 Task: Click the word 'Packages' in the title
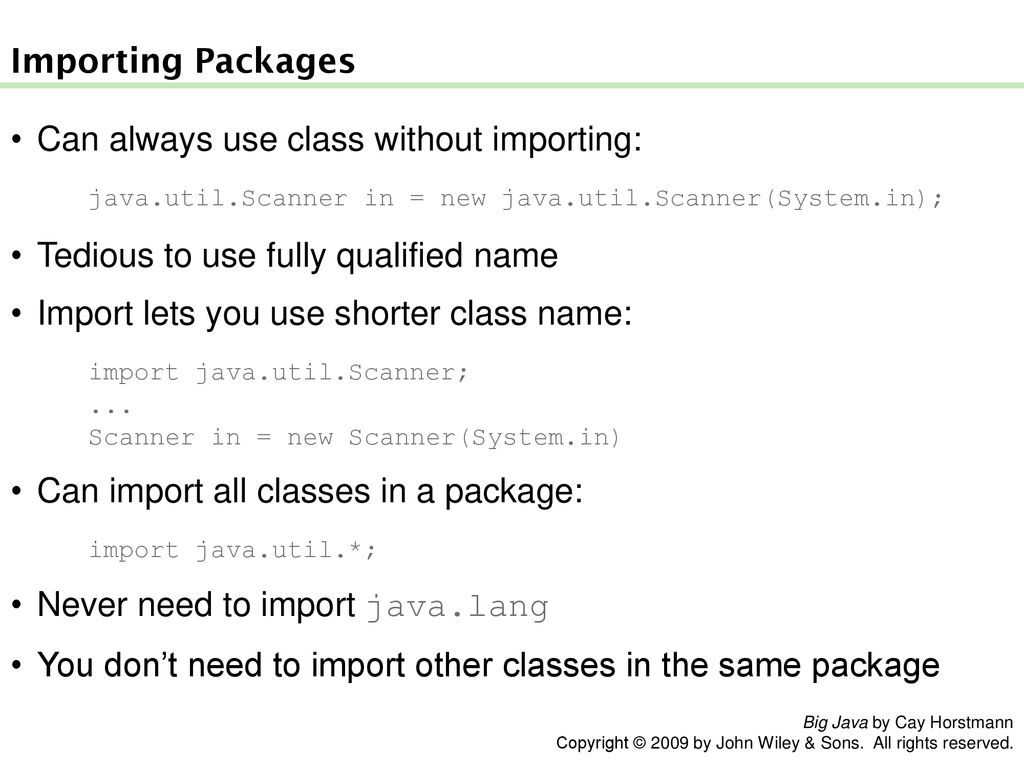click(275, 62)
